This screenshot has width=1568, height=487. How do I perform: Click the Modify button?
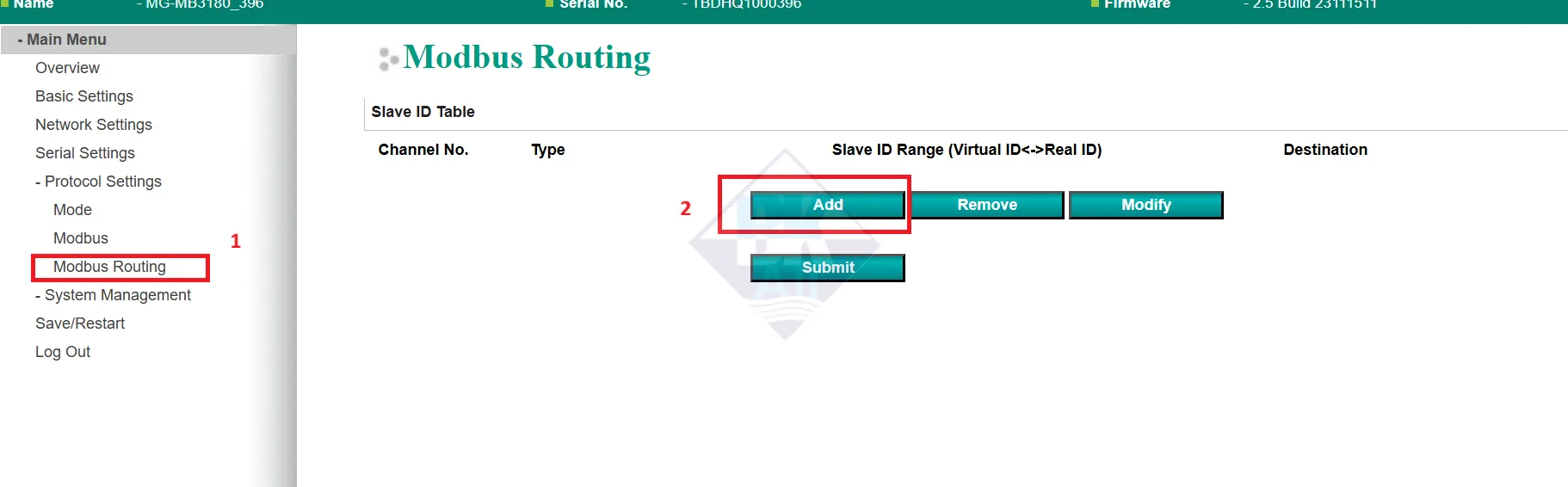(1146, 205)
